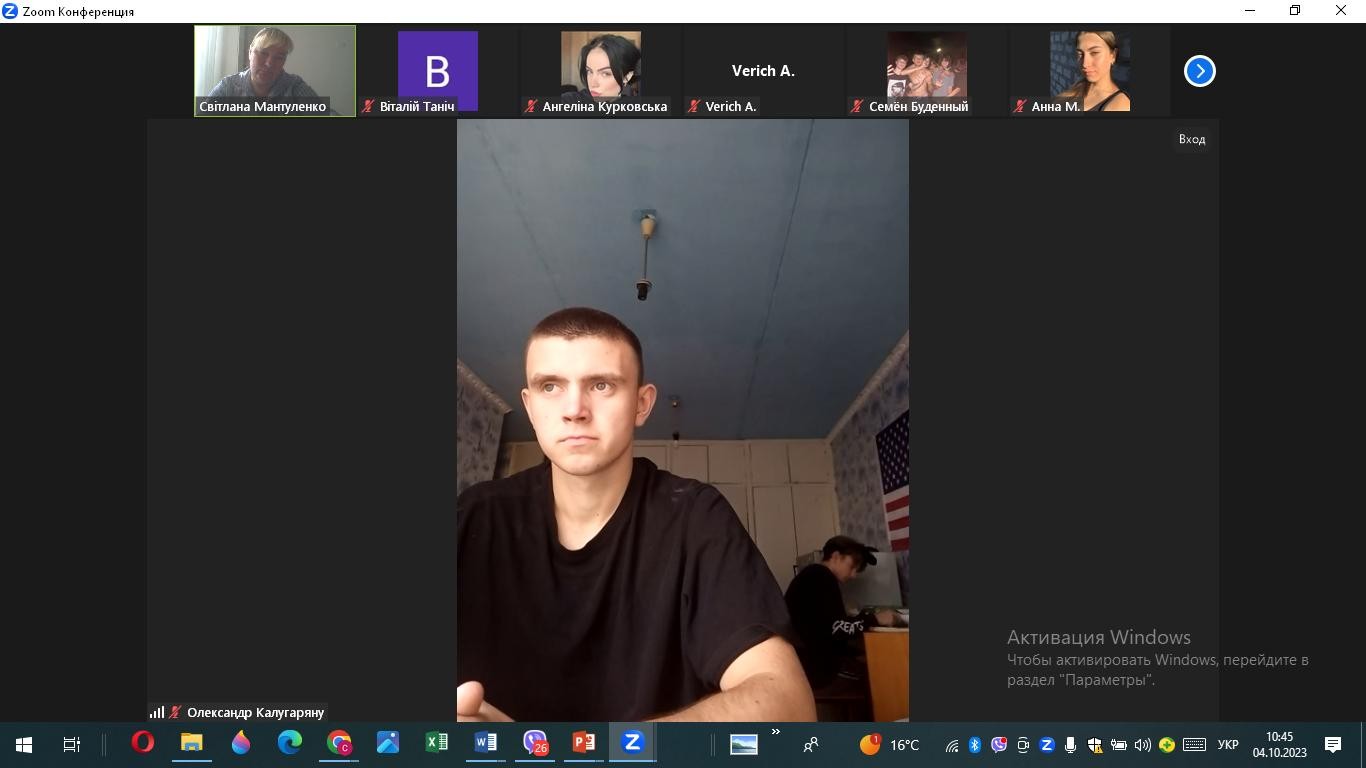Switch to Excel in the taskbar

pos(437,743)
